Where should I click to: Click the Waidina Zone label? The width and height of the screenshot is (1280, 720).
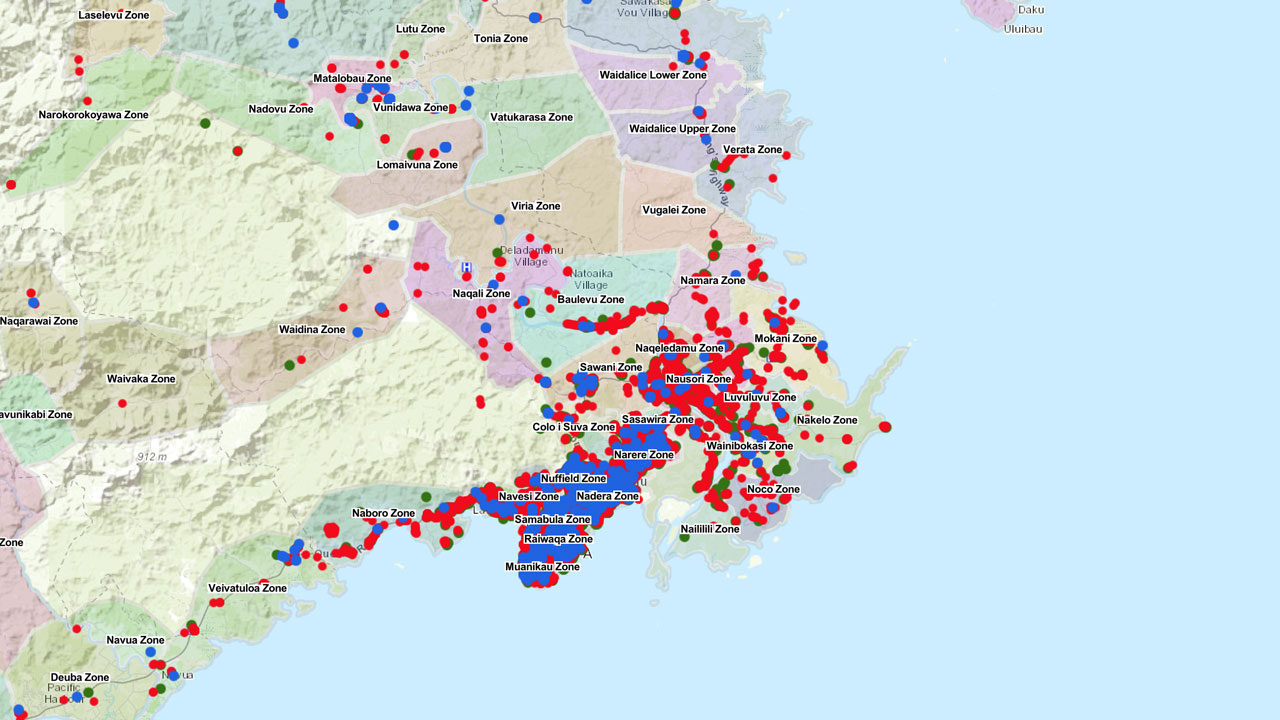tap(312, 330)
